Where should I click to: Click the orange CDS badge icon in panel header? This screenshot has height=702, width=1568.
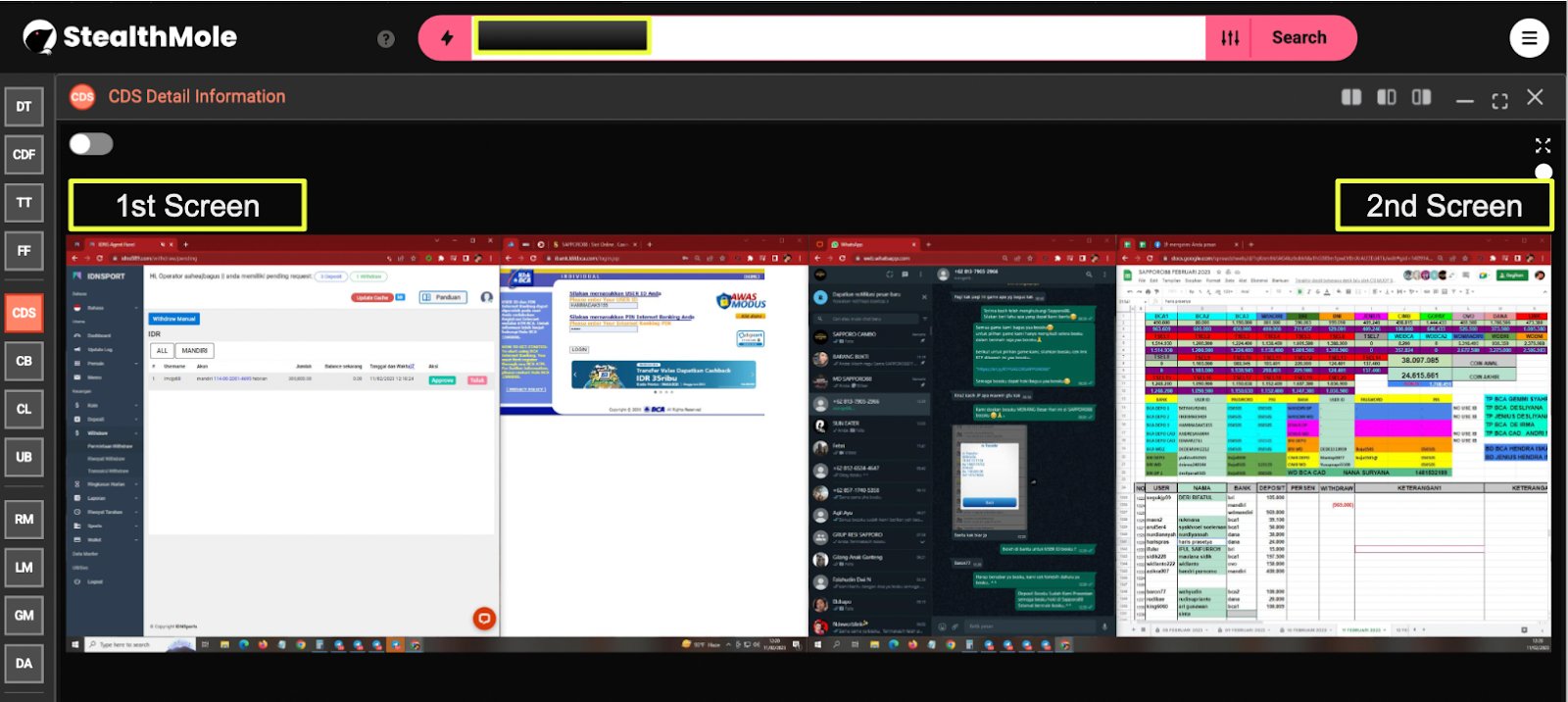[82, 96]
